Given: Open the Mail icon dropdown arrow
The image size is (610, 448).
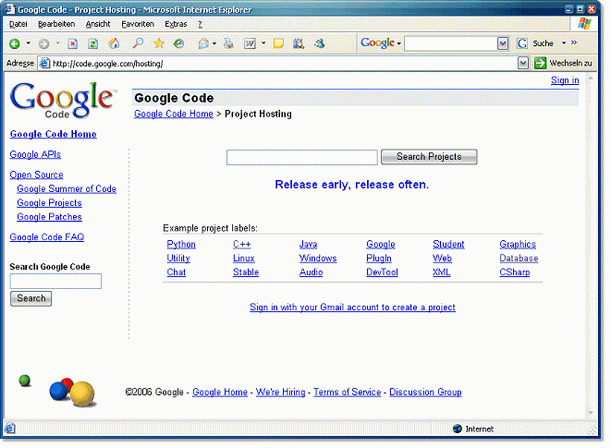Looking at the screenshot, I should pos(214,43).
